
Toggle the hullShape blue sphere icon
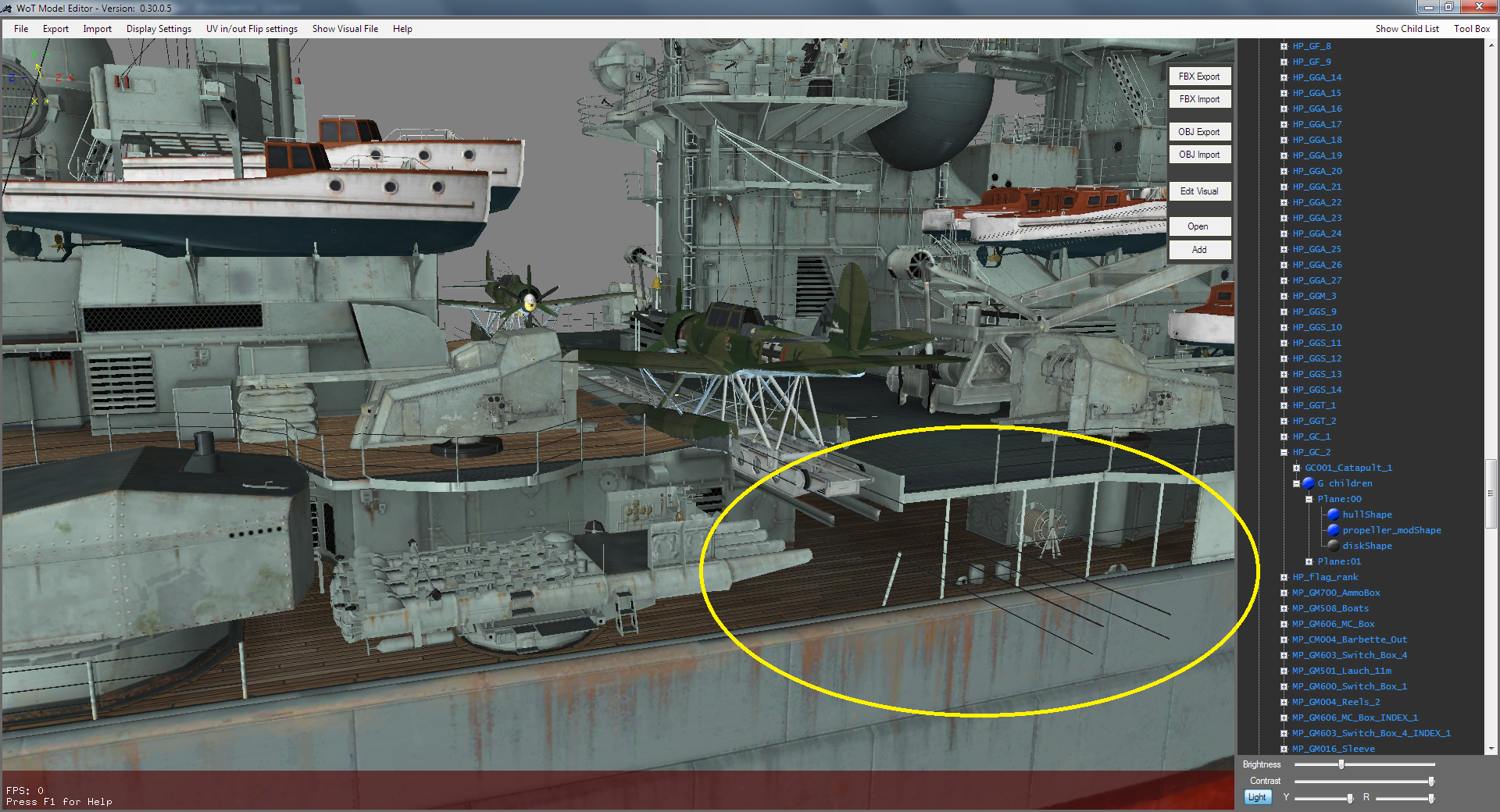pyautogui.click(x=1334, y=515)
